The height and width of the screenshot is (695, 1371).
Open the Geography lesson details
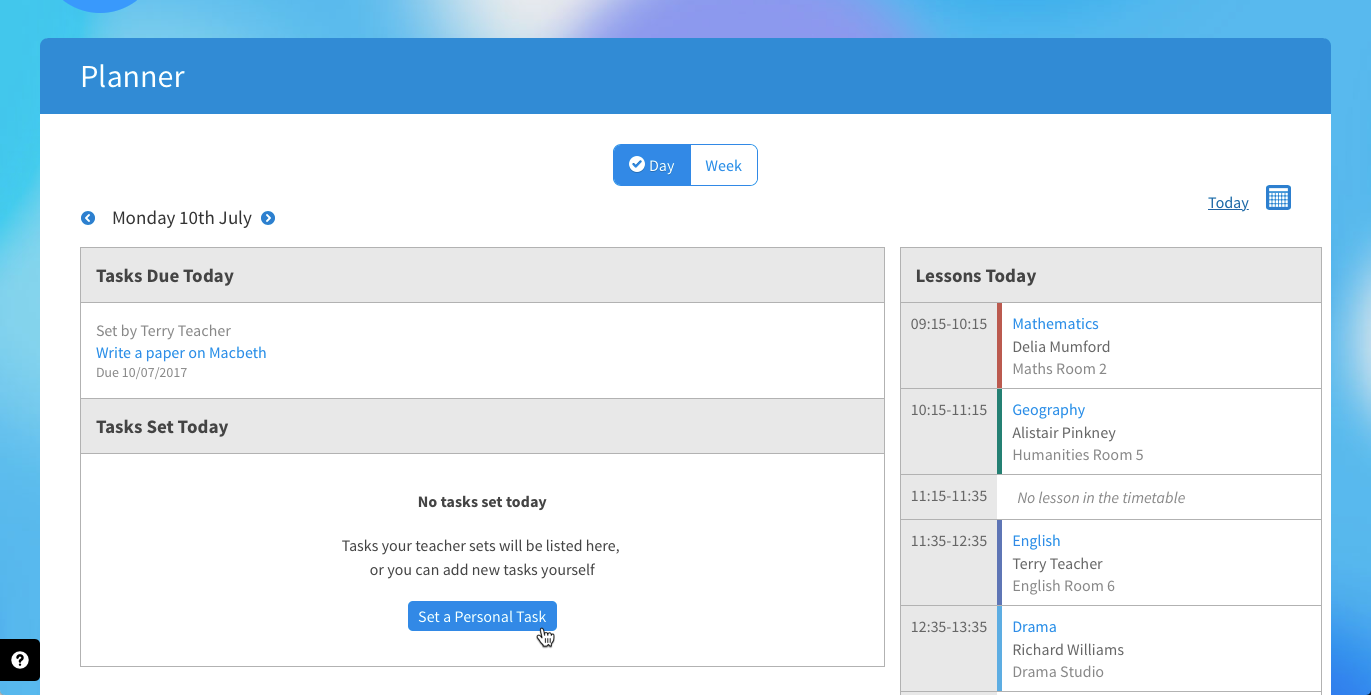pyautogui.click(x=1048, y=409)
